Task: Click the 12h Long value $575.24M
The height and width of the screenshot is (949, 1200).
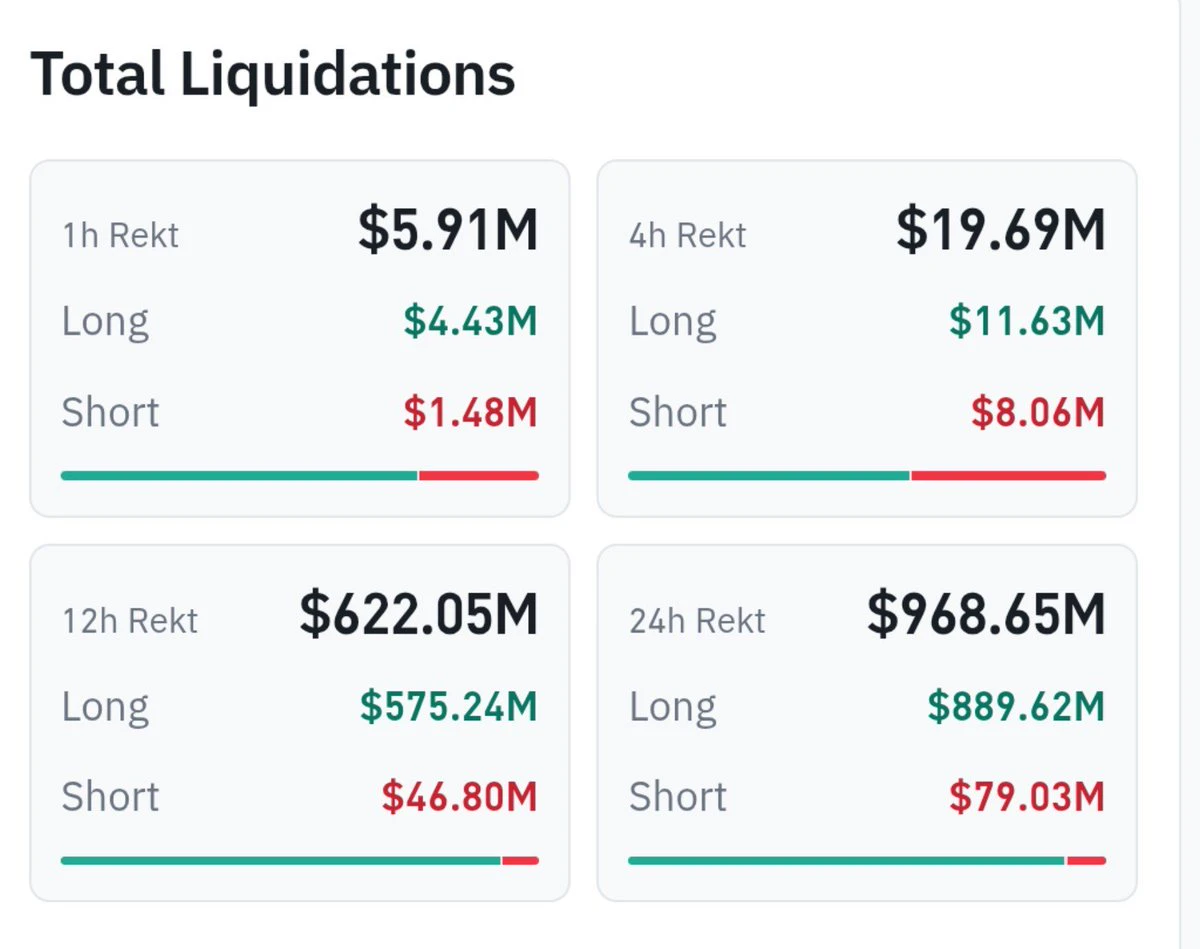Action: (x=449, y=707)
